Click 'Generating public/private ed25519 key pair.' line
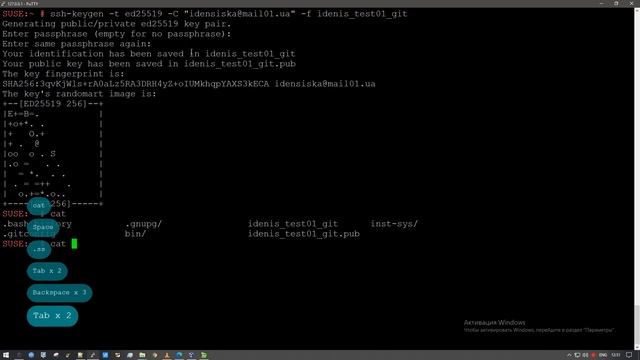 [117, 24]
